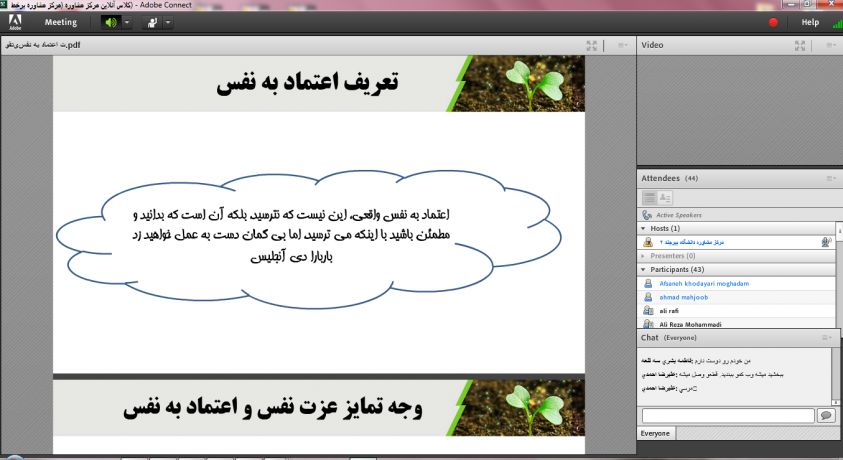Select the Everyone chat tab
The width and height of the screenshot is (843, 460).
pos(655,433)
